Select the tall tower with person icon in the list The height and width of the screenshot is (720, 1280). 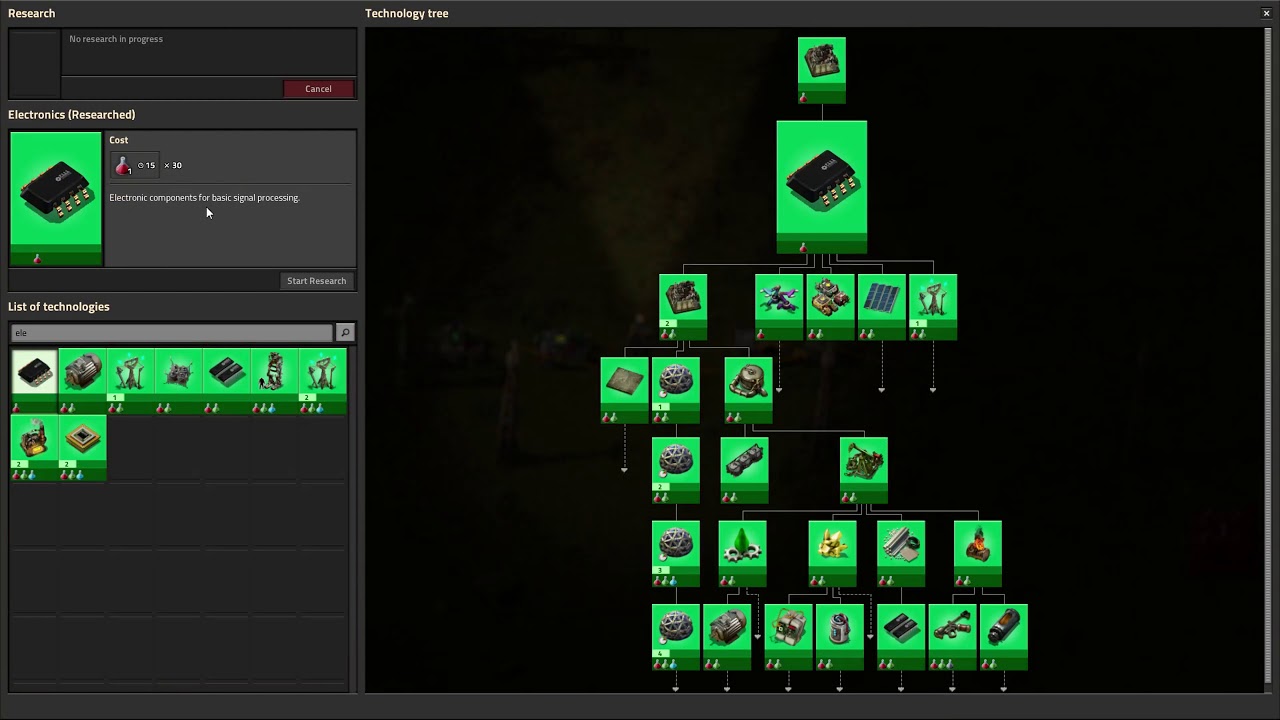(274, 380)
